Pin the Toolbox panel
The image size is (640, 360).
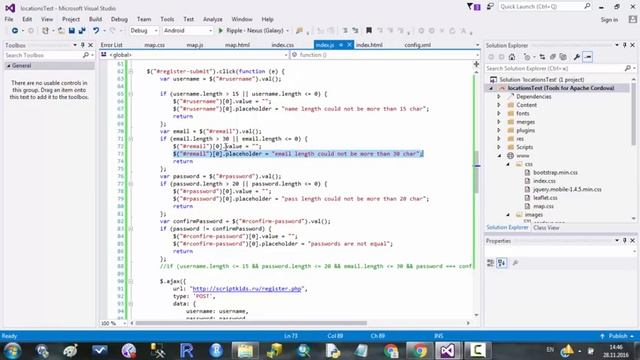coord(83,45)
